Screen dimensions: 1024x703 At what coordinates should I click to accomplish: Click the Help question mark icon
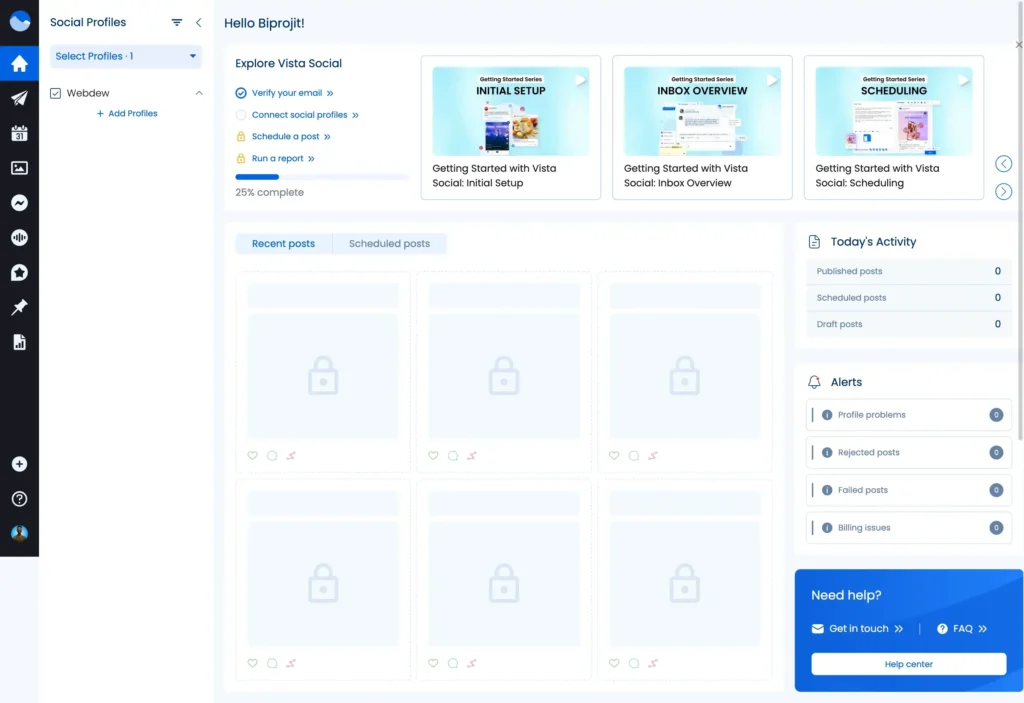[x=19, y=498]
